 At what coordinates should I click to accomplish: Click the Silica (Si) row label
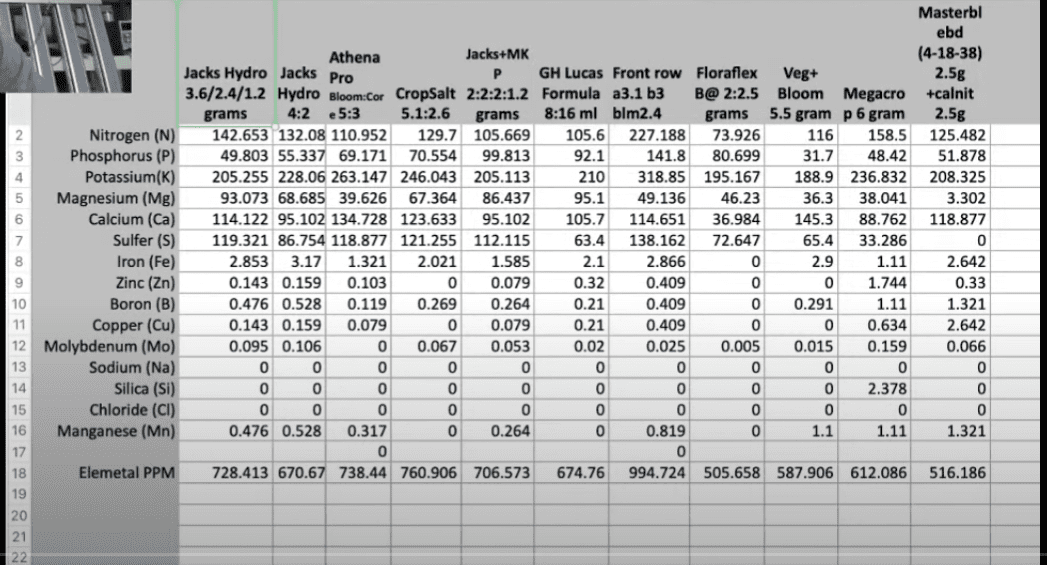[x=144, y=389]
